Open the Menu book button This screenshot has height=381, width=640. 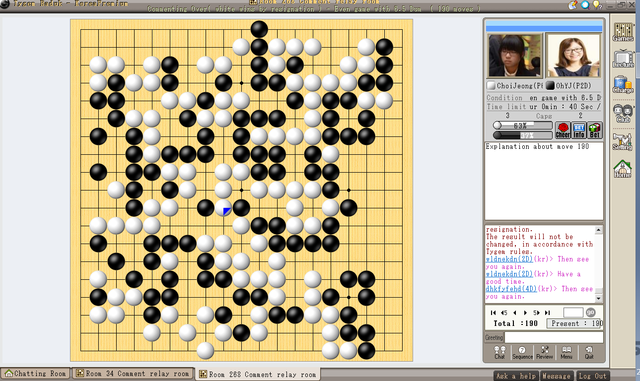point(567,352)
